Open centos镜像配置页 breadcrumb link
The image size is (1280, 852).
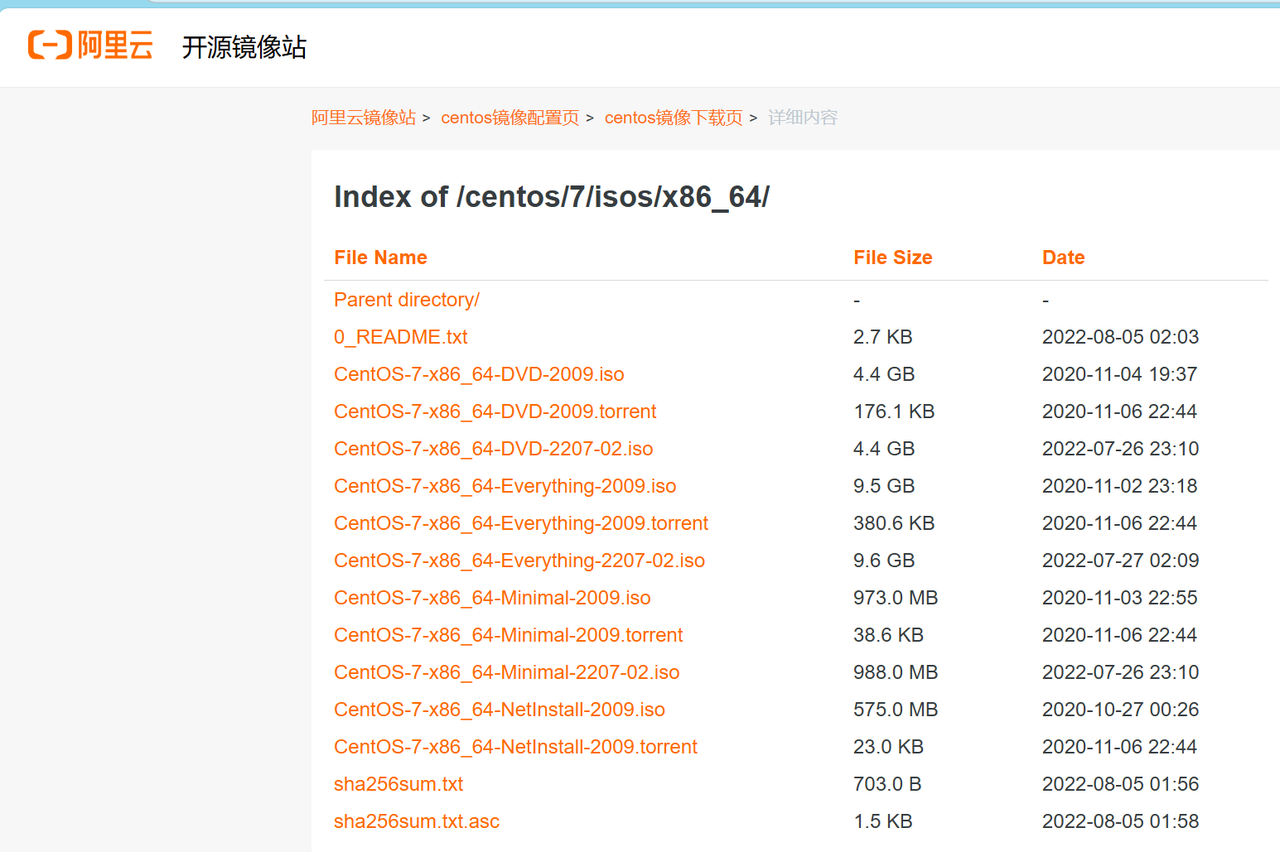(510, 118)
